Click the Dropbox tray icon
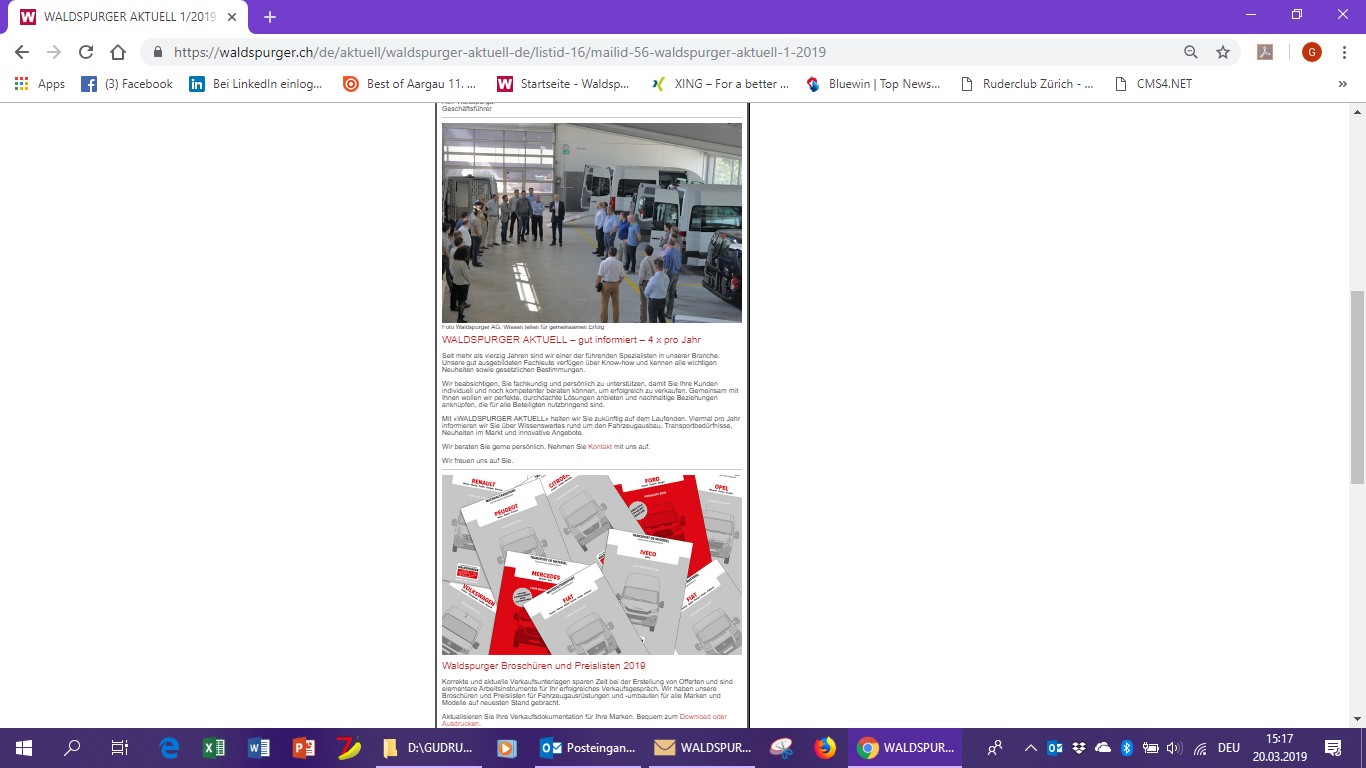 1079,748
